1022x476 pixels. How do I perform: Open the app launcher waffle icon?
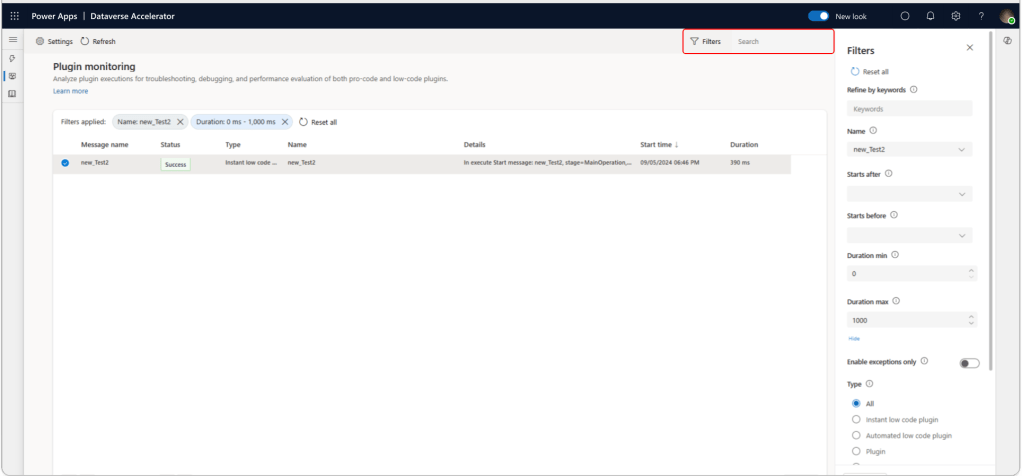click(14, 16)
